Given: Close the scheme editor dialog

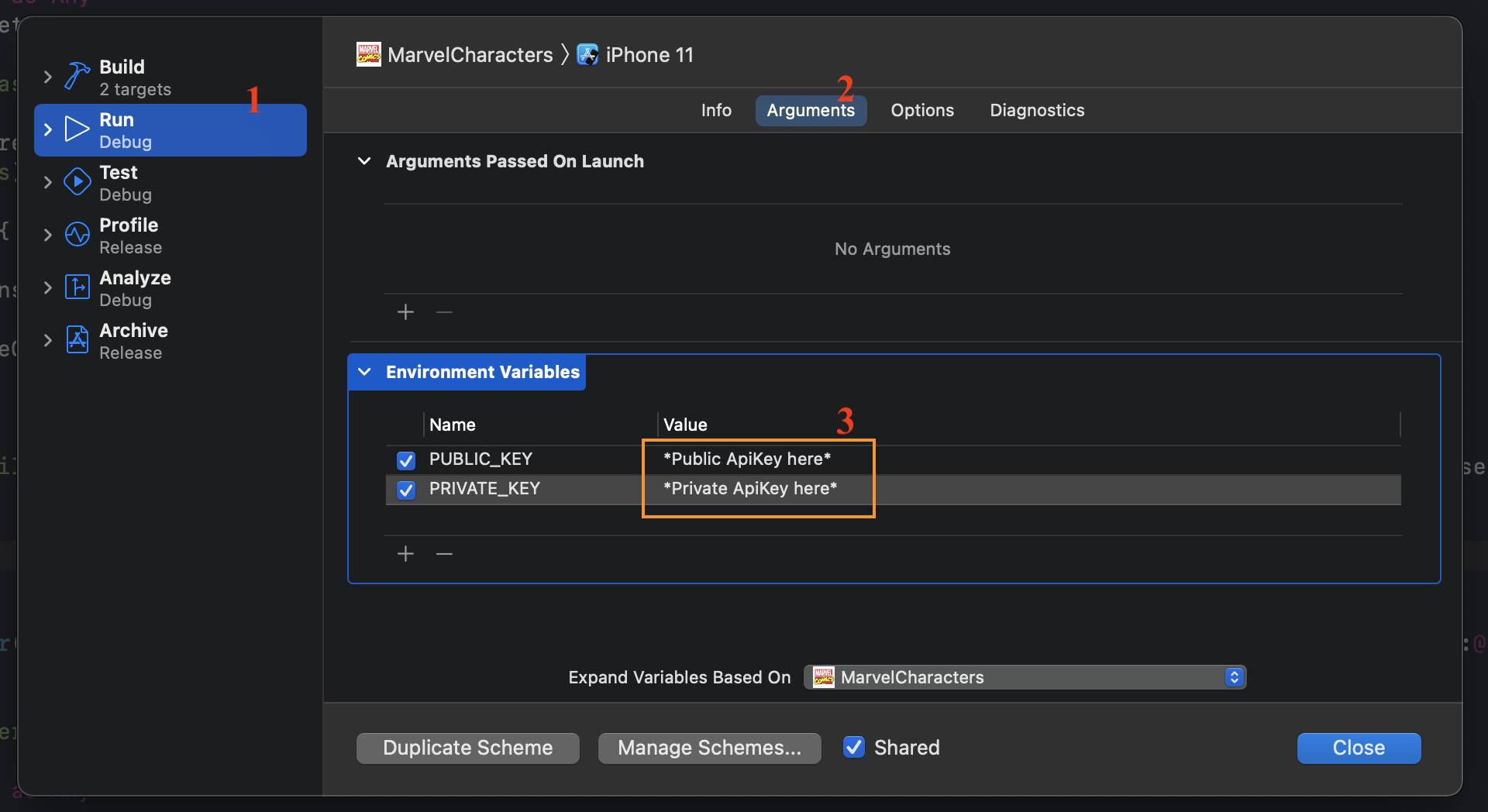Looking at the screenshot, I should pos(1359,748).
